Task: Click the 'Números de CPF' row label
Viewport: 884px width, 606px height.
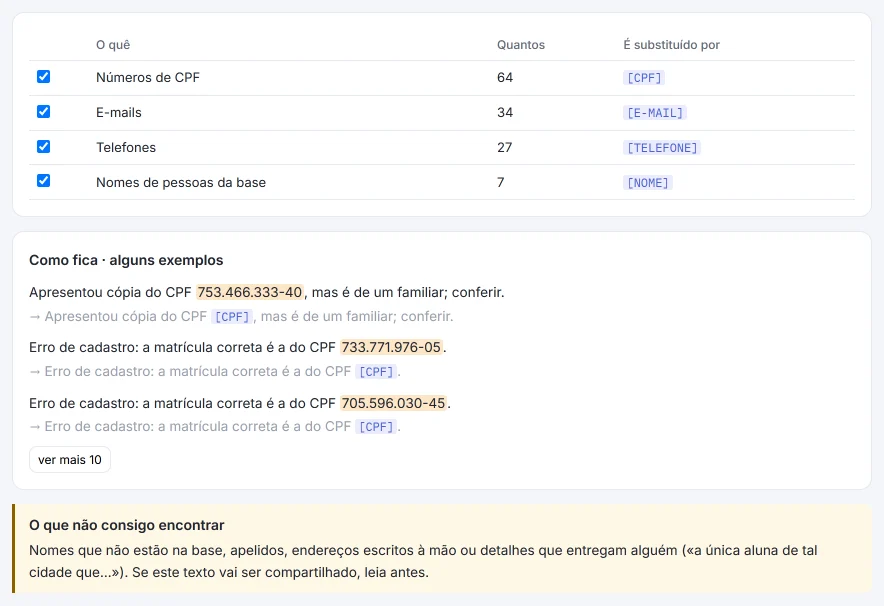Action: (x=148, y=77)
